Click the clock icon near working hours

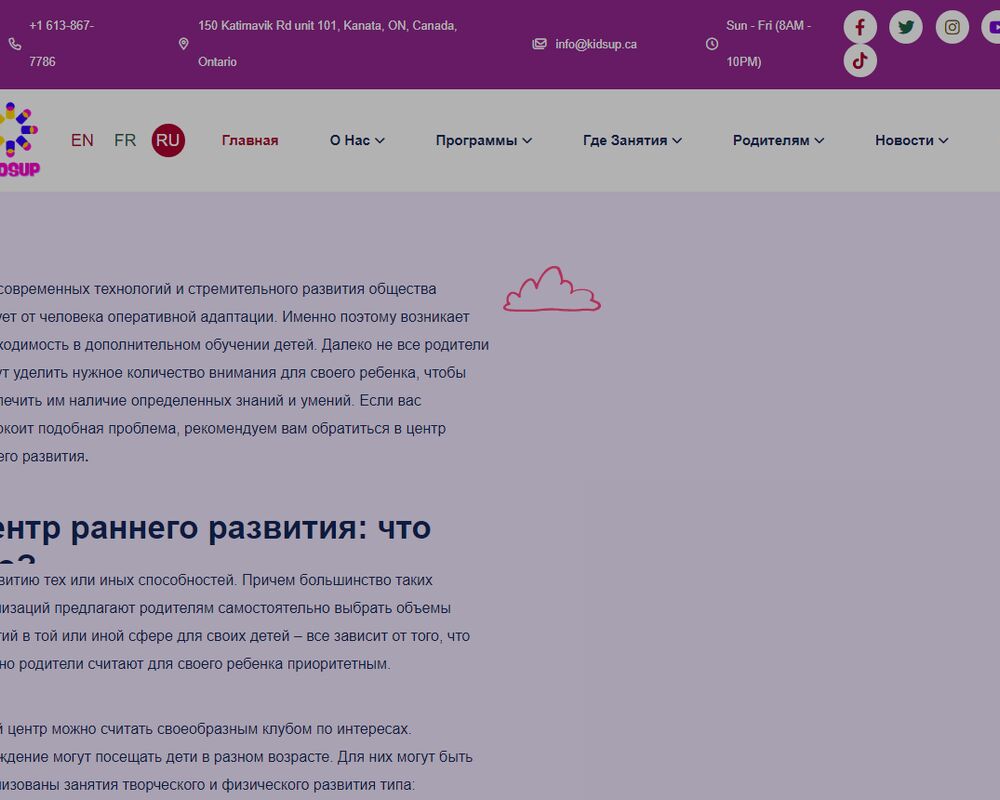tap(712, 44)
